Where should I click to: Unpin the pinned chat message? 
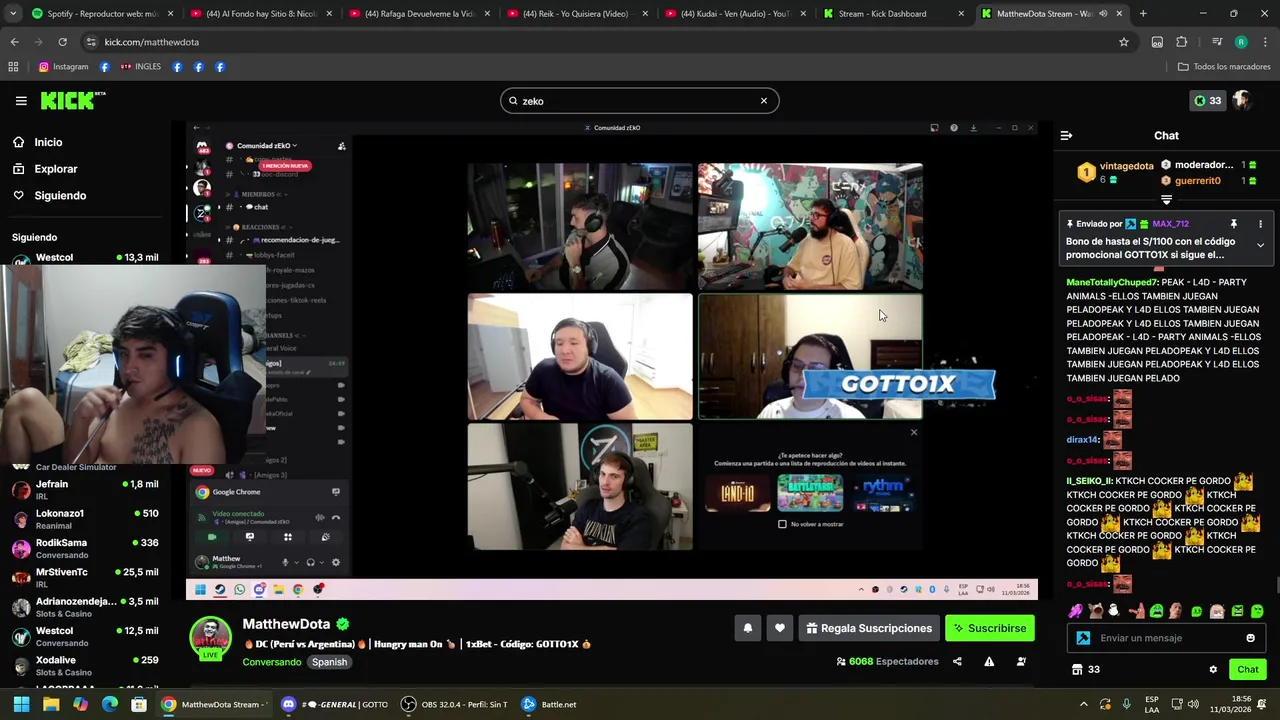click(x=1233, y=224)
